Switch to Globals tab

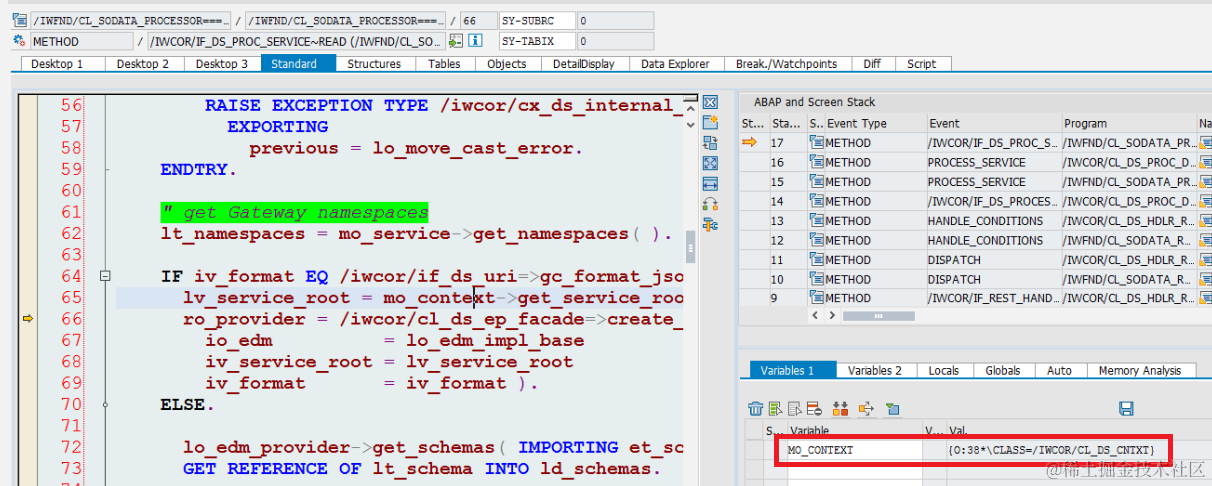pyautogui.click(x=1003, y=370)
